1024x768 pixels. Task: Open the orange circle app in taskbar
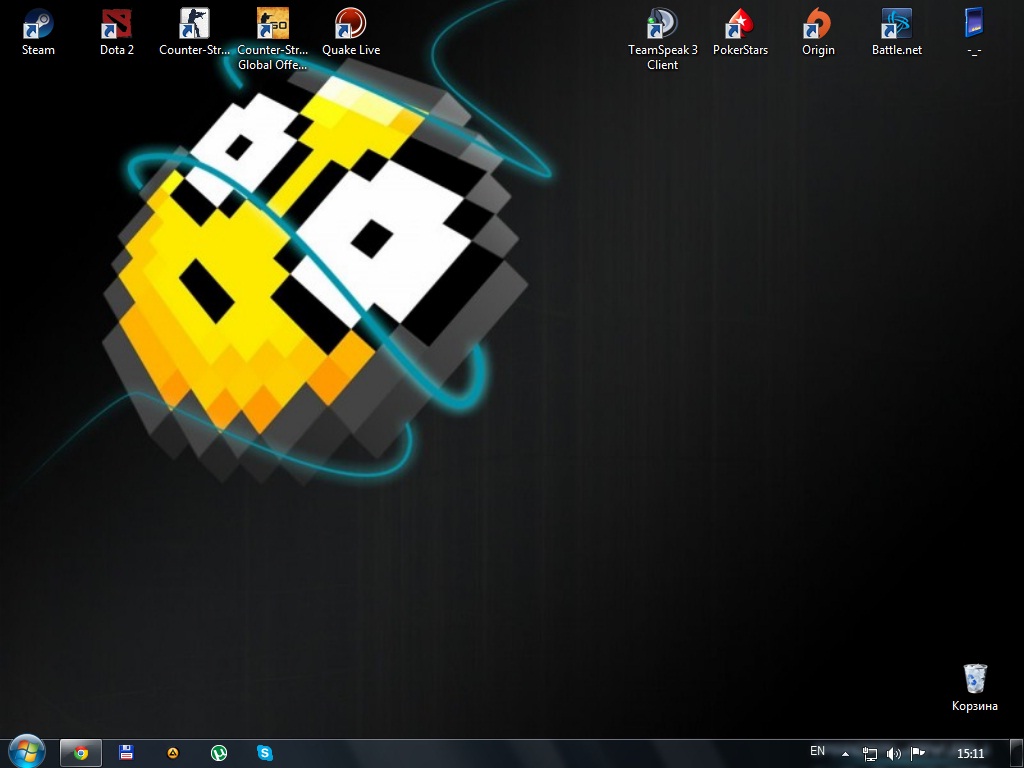(172, 753)
